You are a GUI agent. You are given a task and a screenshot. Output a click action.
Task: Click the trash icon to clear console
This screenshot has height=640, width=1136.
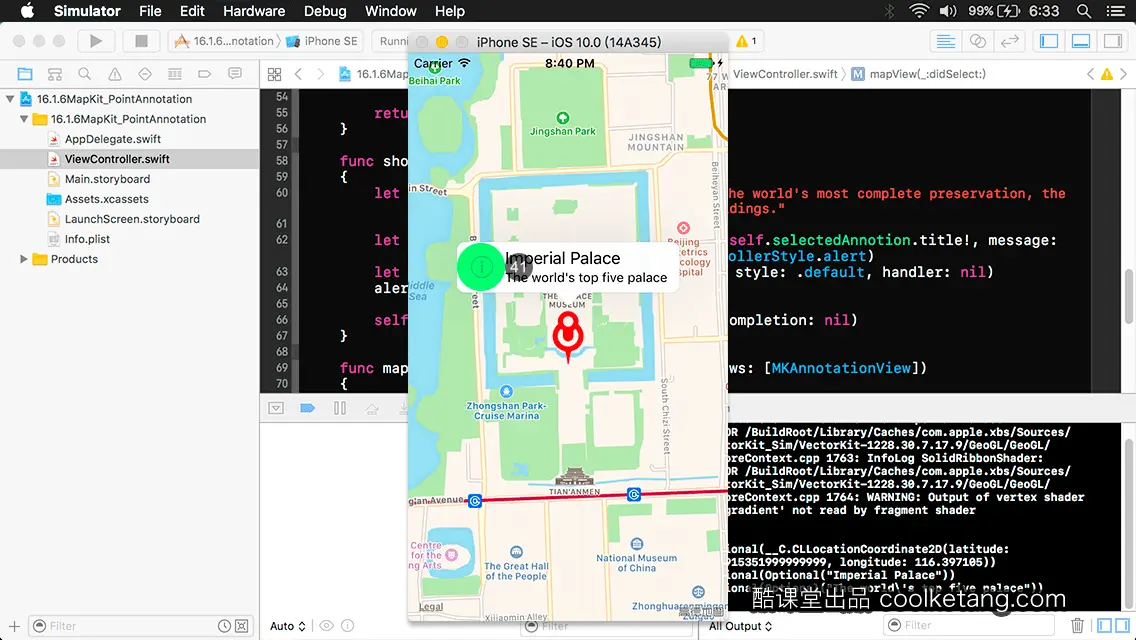click(1077, 626)
